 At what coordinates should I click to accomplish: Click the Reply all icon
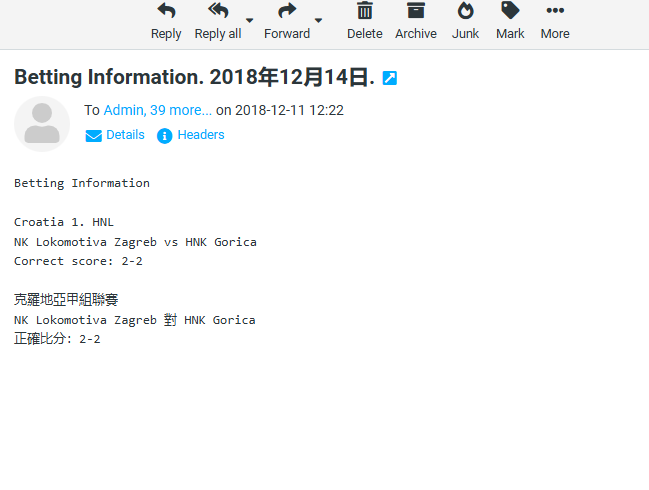[217, 11]
